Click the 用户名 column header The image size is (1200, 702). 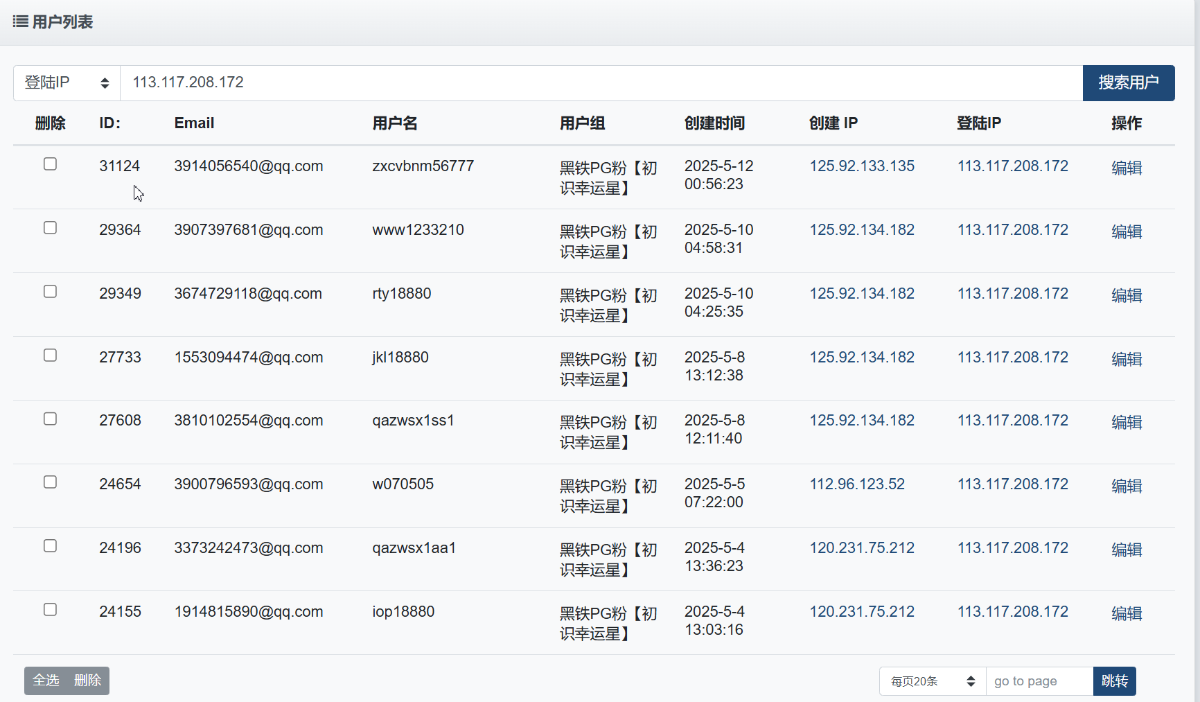tap(395, 124)
